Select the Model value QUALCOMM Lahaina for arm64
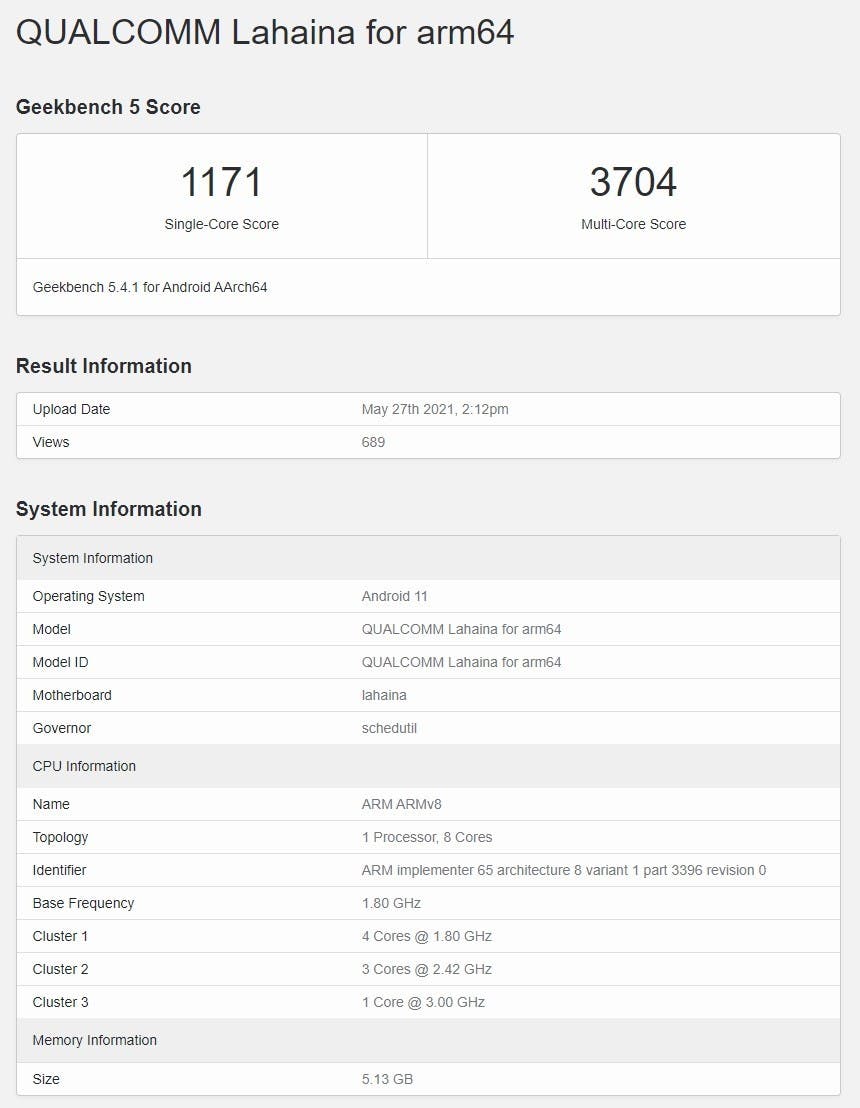Image resolution: width=860 pixels, height=1108 pixels. click(461, 630)
